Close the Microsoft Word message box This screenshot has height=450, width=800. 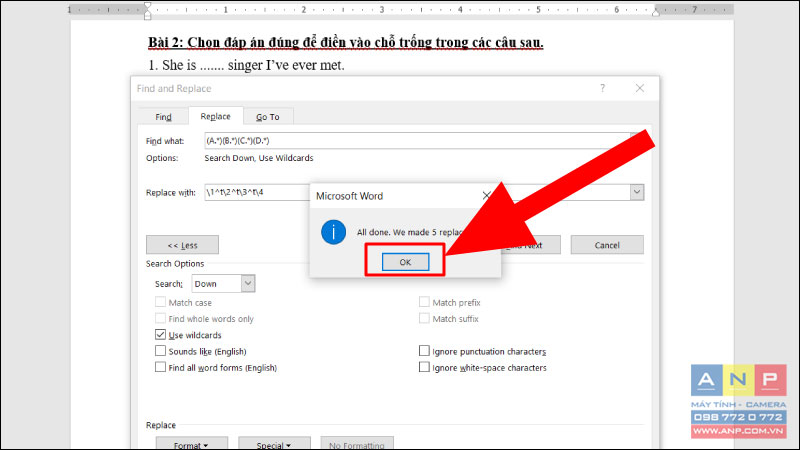click(486, 195)
